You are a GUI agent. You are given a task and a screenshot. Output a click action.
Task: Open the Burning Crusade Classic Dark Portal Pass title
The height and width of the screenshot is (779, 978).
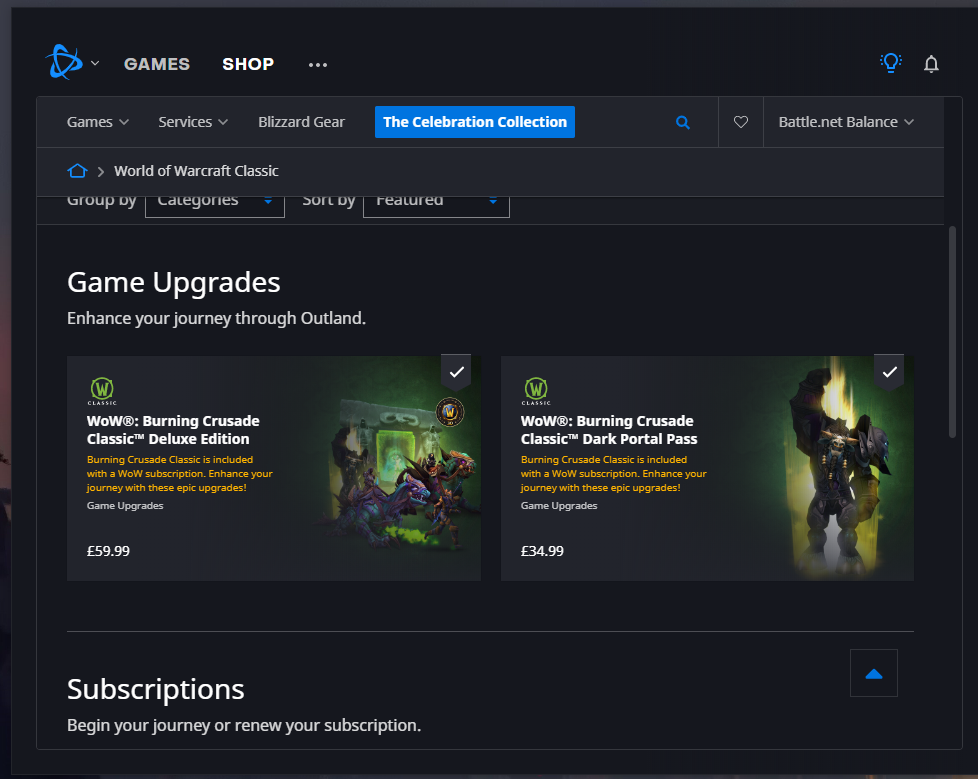point(609,430)
